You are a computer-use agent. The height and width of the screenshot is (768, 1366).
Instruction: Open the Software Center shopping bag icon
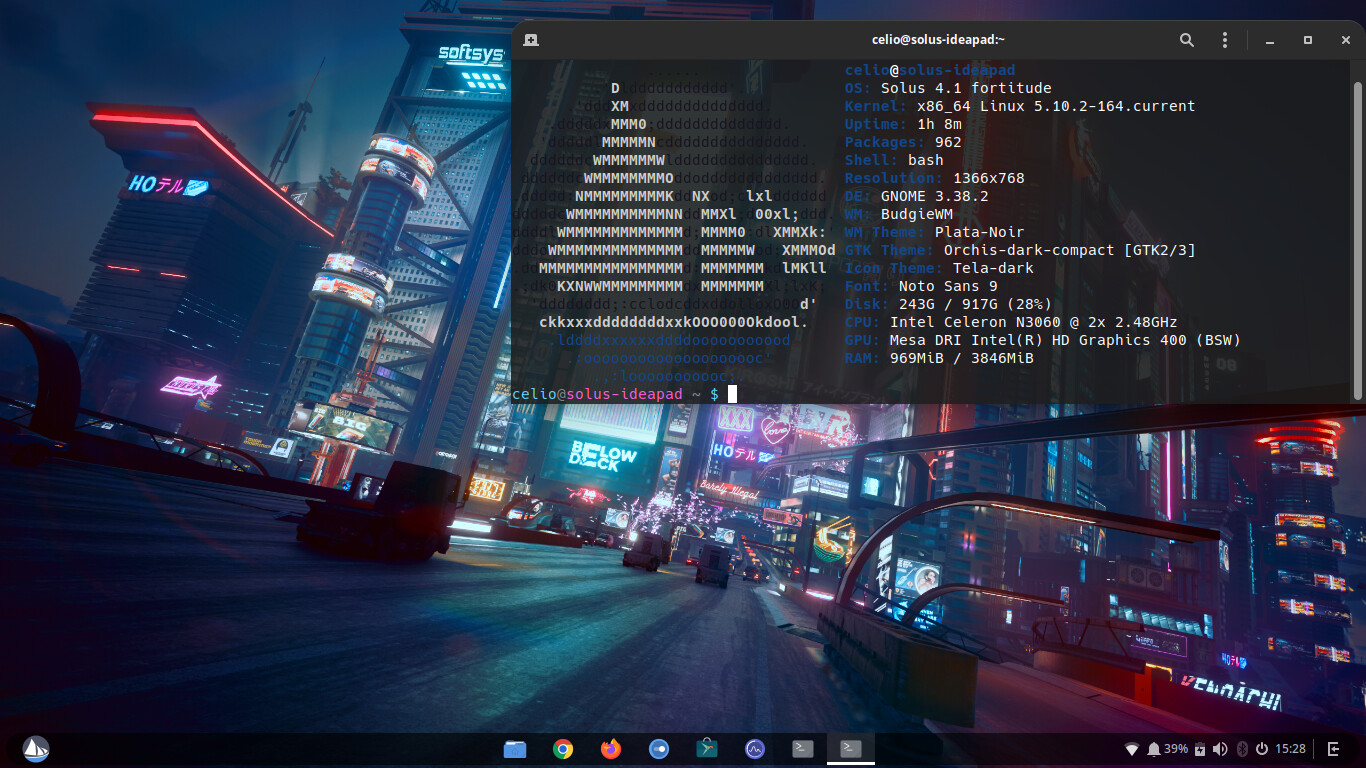pyautogui.click(x=707, y=748)
